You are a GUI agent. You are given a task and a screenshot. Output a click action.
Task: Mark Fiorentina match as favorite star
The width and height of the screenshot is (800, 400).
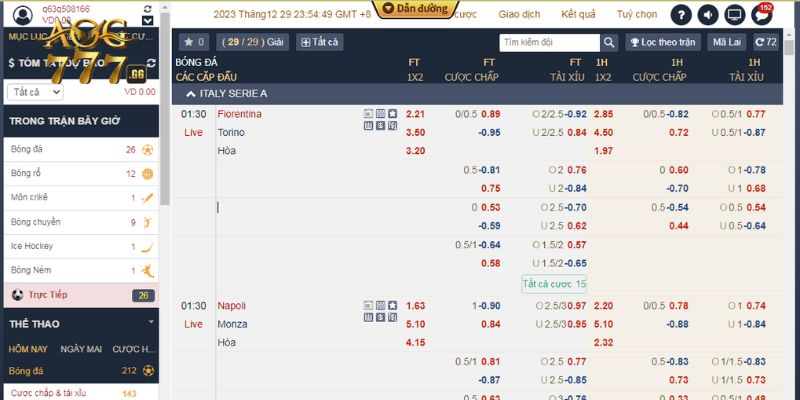[x=392, y=114]
